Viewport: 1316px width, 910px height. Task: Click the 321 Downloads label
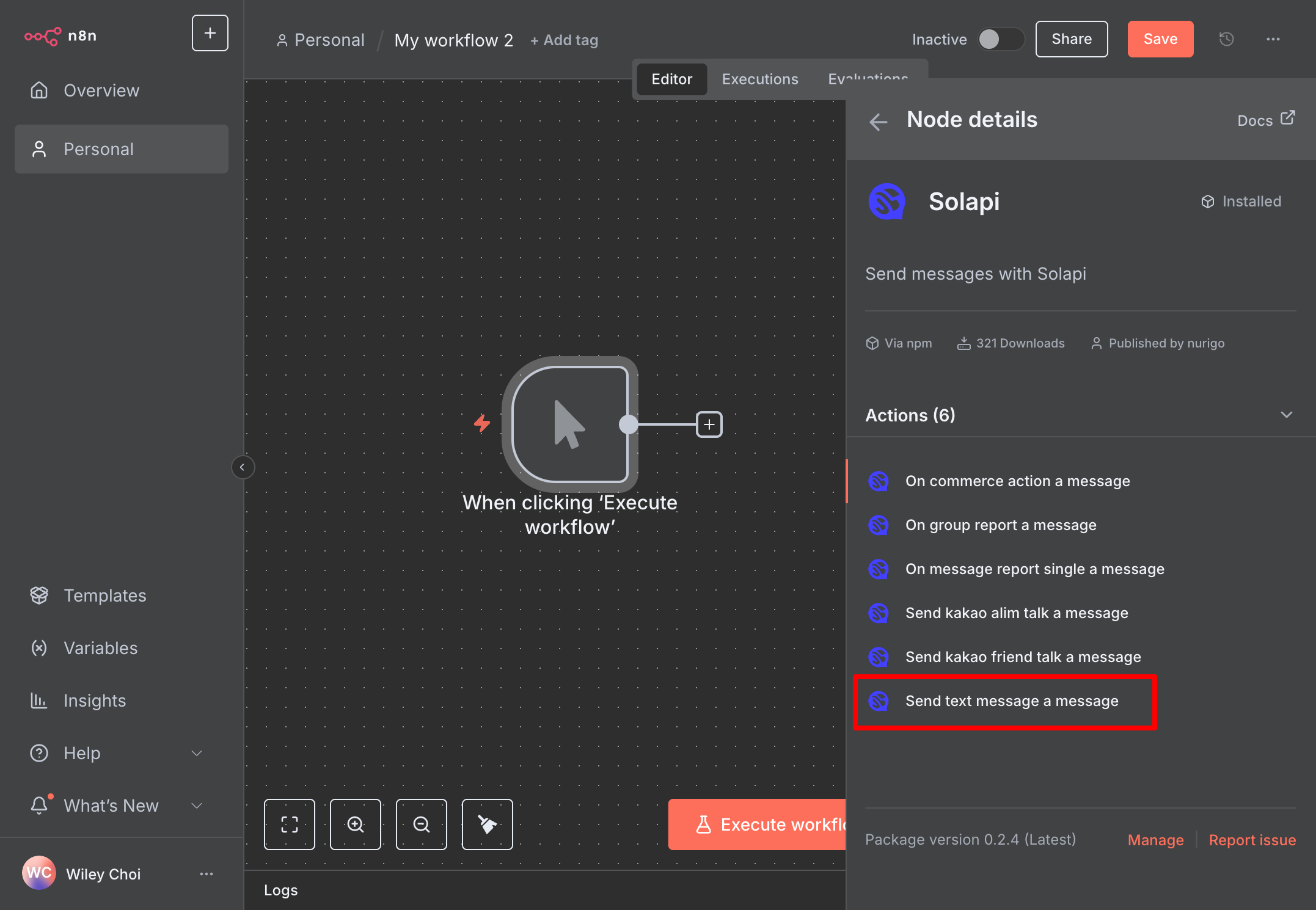(x=1011, y=343)
